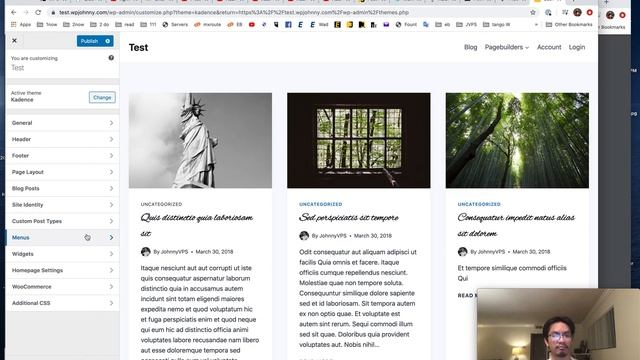Expand the Widgets chevron arrow
Image resolution: width=640 pixels, height=360 pixels.
111,254
